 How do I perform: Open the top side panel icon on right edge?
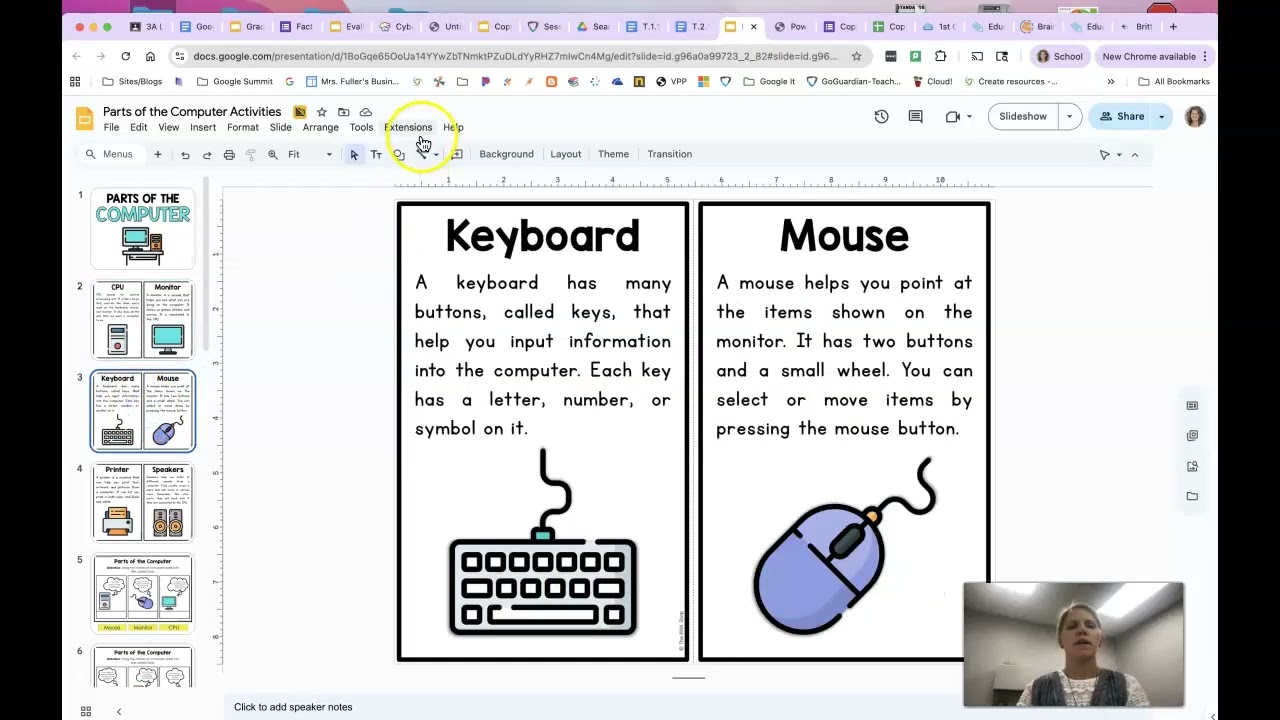click(x=1192, y=405)
